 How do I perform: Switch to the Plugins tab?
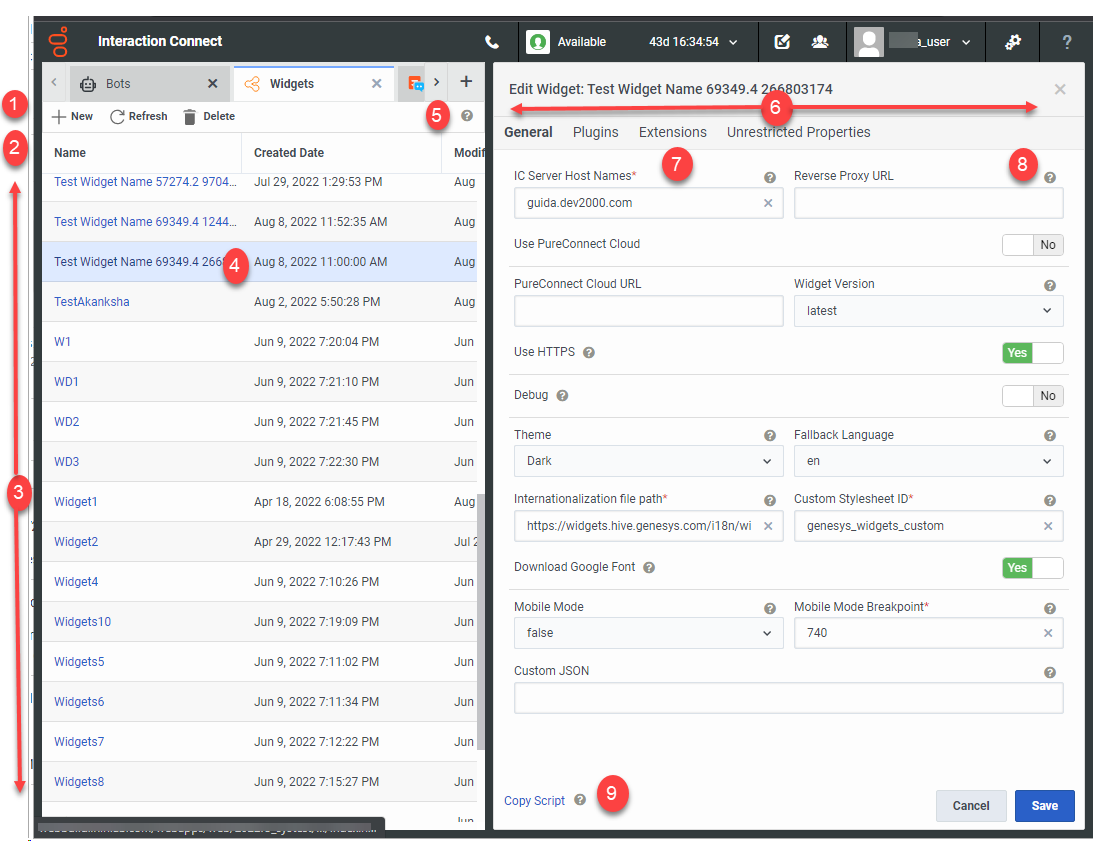[x=595, y=131]
